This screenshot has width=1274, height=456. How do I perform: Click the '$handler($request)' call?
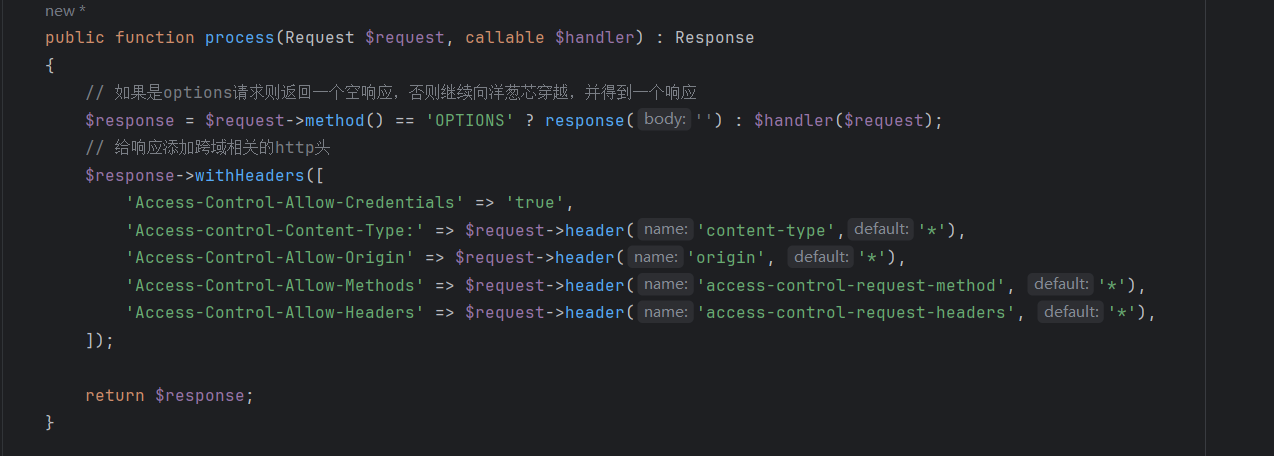844,121
